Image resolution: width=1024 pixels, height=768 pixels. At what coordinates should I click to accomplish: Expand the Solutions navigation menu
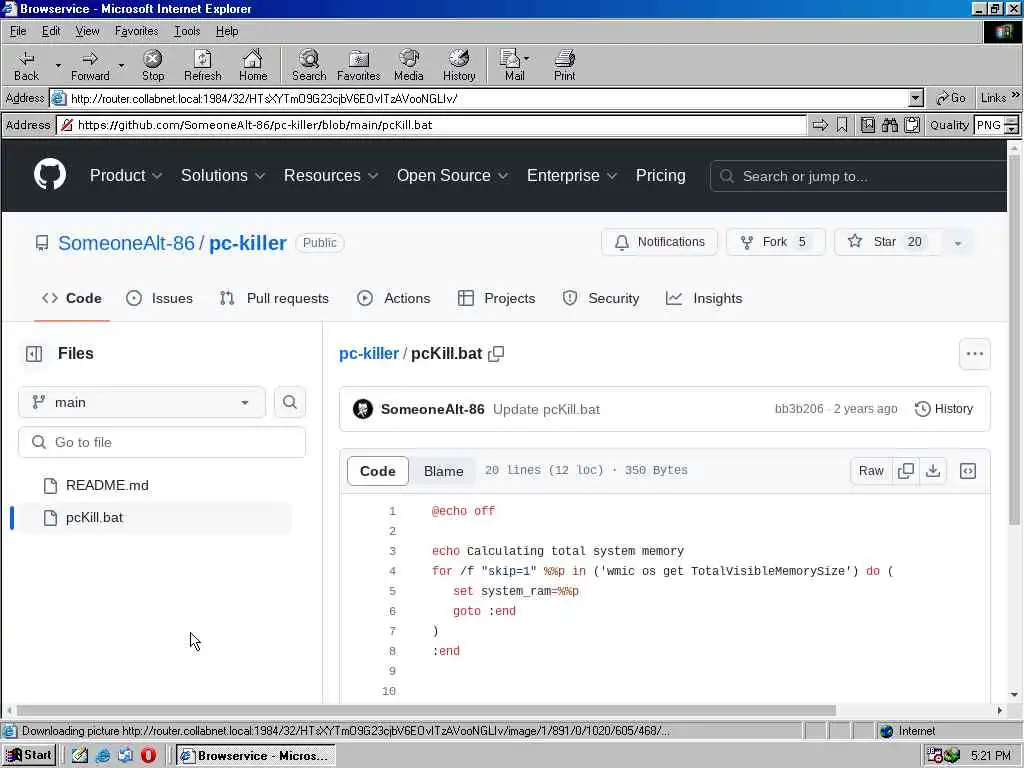(x=223, y=176)
